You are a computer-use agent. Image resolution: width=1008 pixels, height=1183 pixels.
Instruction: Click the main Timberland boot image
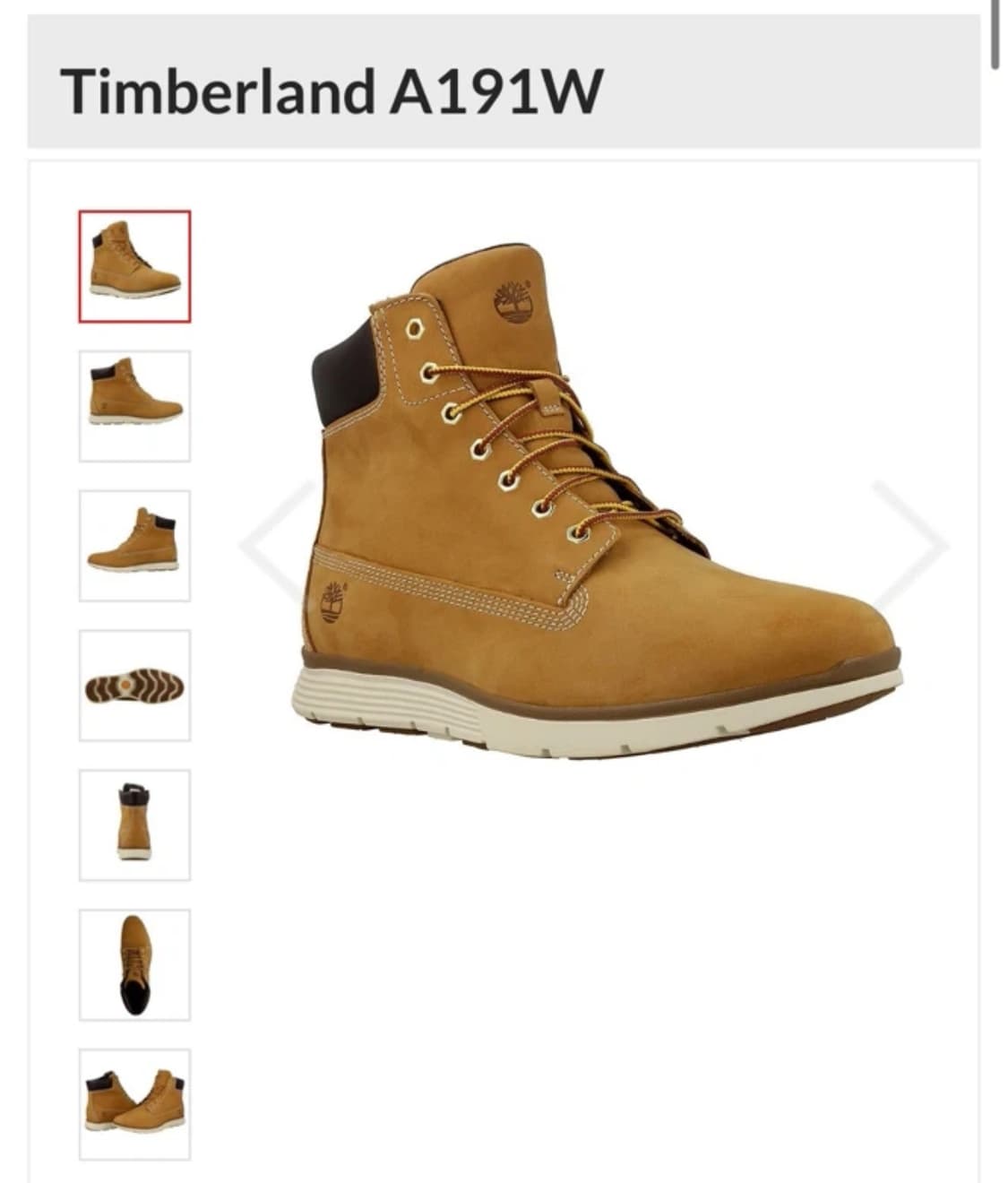click(600, 502)
